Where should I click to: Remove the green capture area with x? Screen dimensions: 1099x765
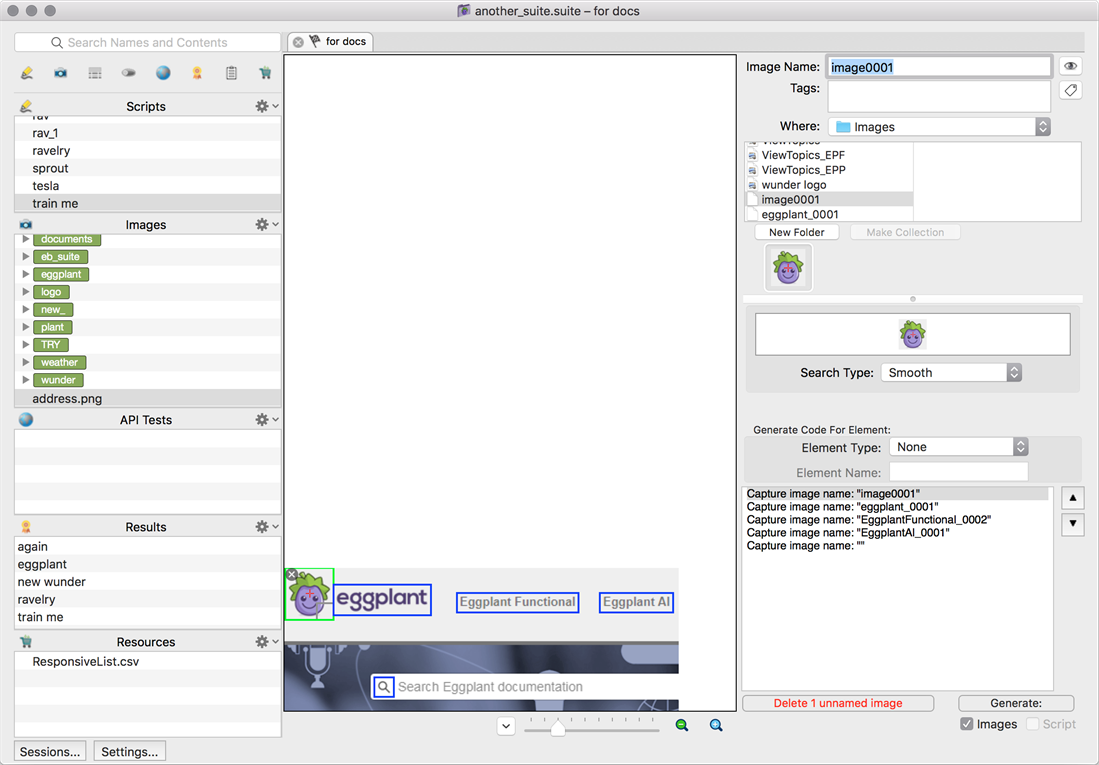pos(292,574)
